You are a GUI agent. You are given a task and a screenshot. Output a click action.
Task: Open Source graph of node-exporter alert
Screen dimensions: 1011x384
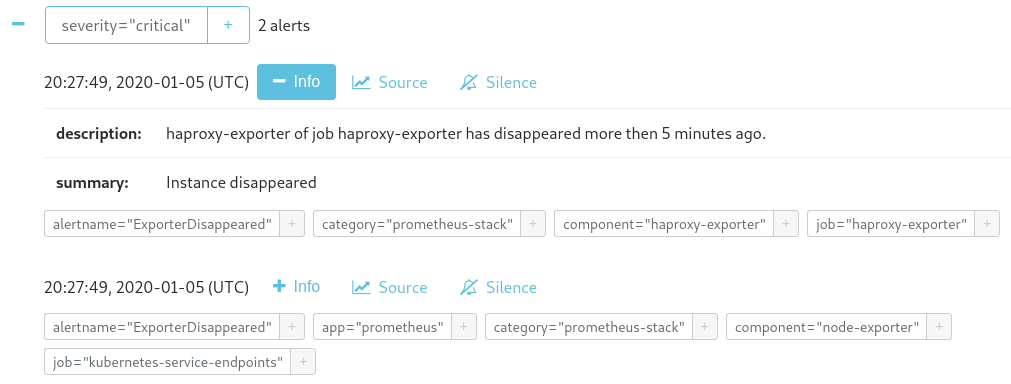389,287
